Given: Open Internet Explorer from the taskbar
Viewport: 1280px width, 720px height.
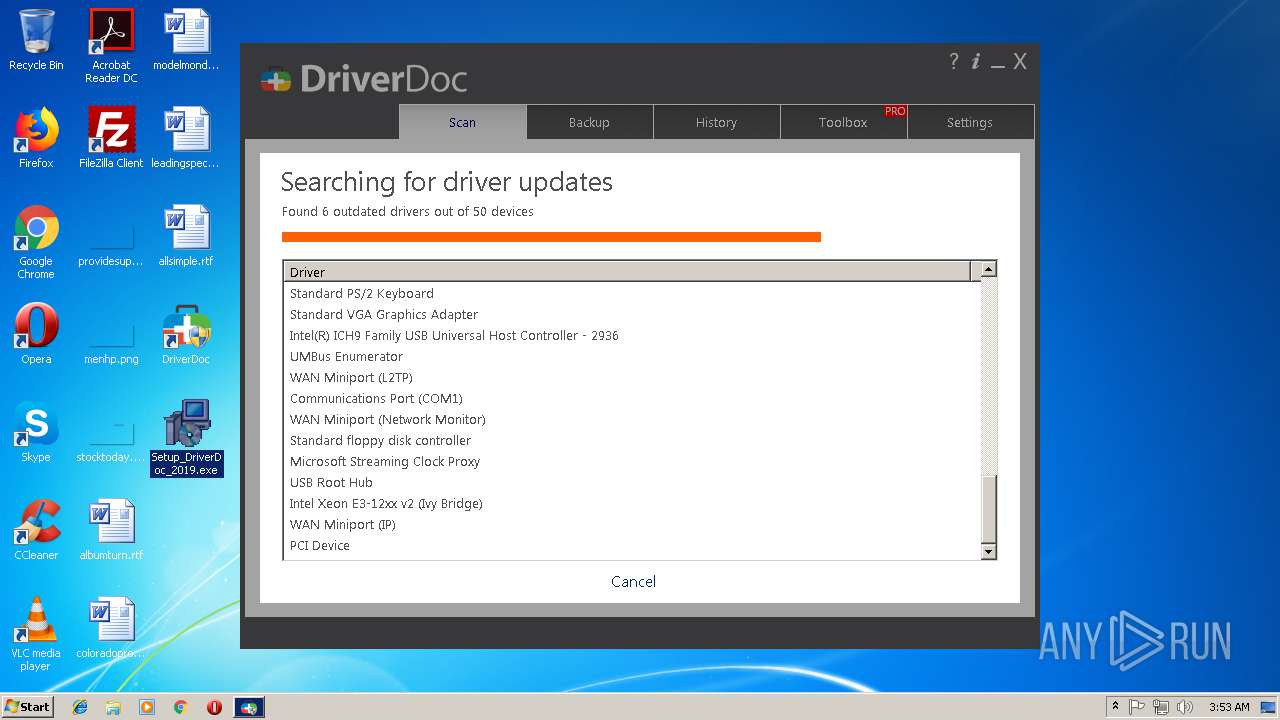Looking at the screenshot, I should pos(80,707).
